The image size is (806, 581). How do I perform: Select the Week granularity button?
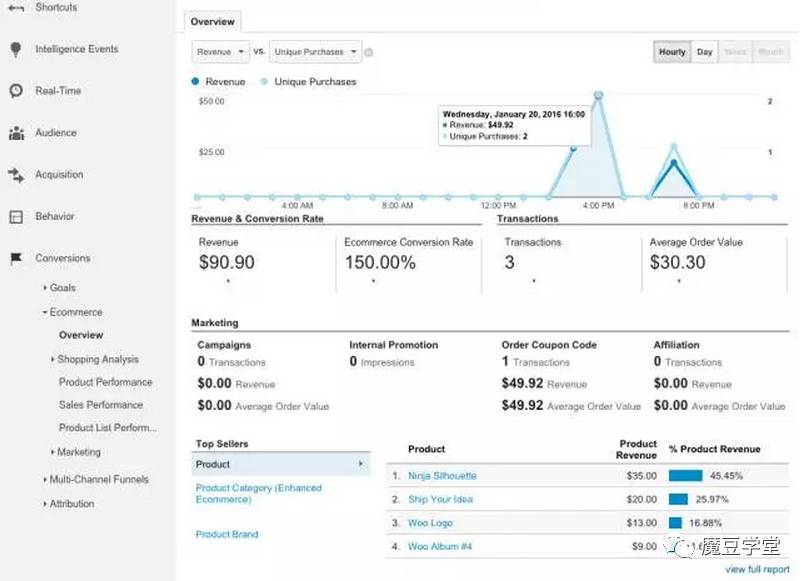tap(735, 52)
